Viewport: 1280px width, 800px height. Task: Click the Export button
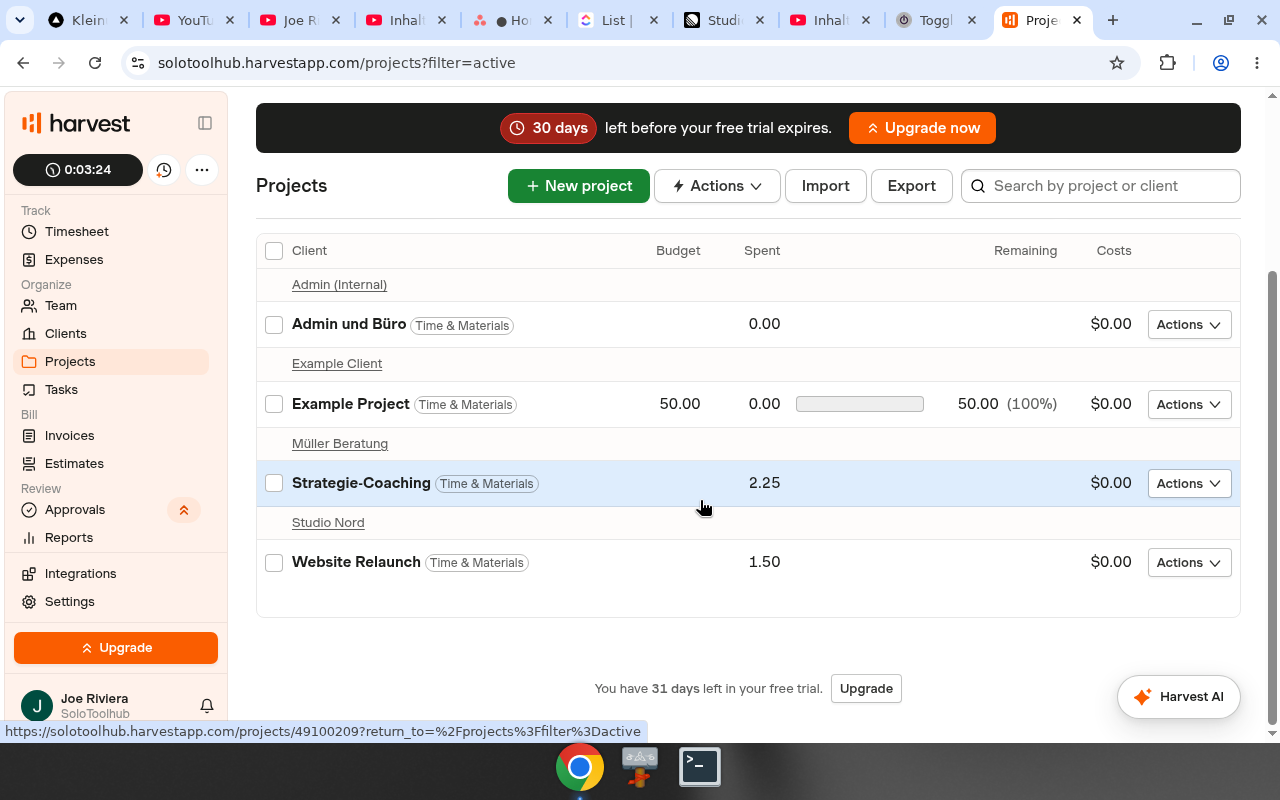[x=912, y=186]
